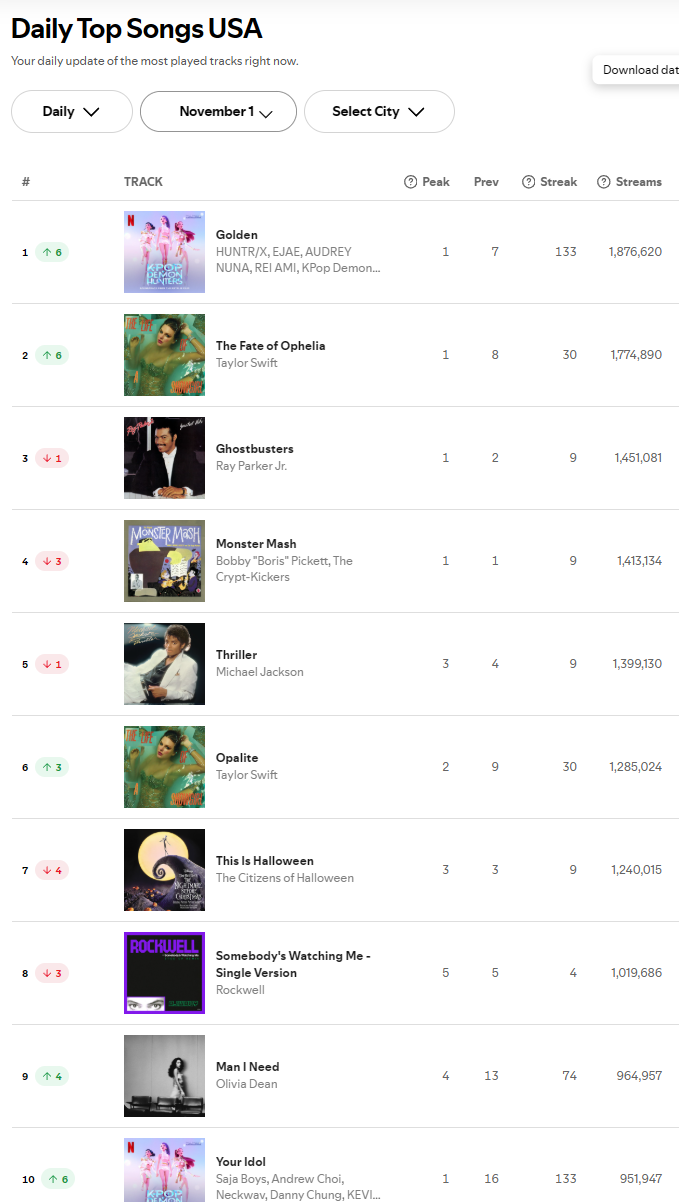Open the Thriller album cover thumbnail
The width and height of the screenshot is (679, 1202).
pos(164,664)
